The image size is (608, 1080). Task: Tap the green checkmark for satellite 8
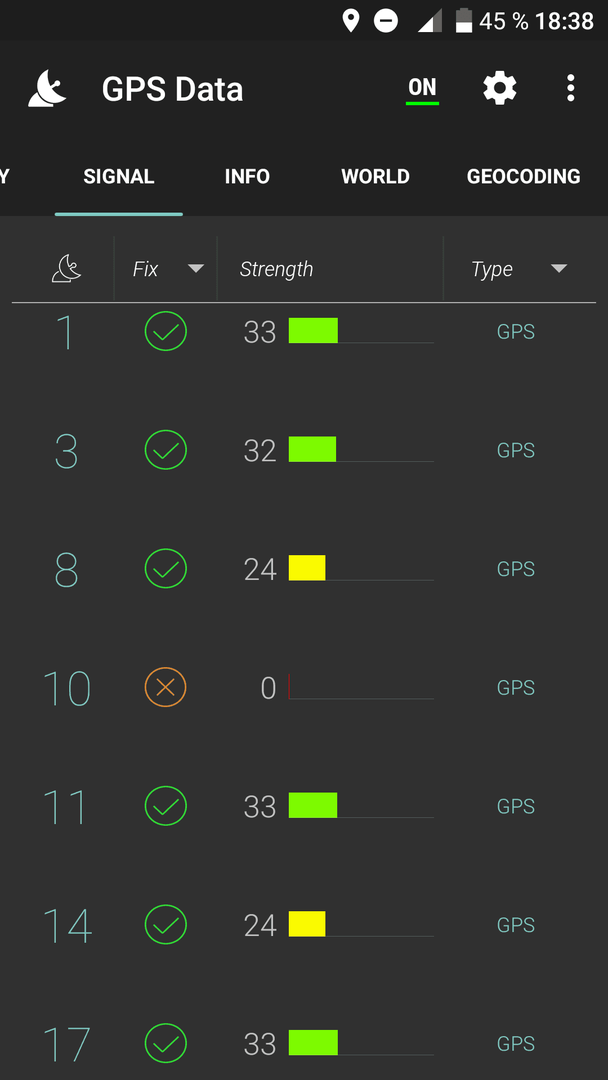point(165,569)
